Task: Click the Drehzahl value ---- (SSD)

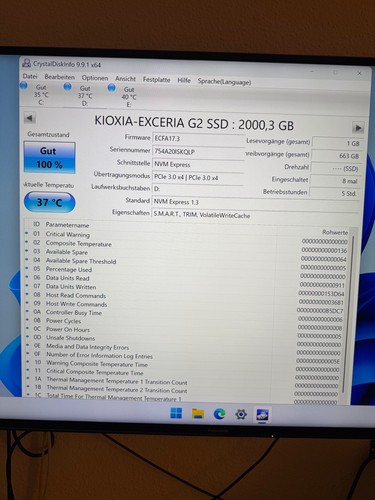Action: click(x=335, y=168)
